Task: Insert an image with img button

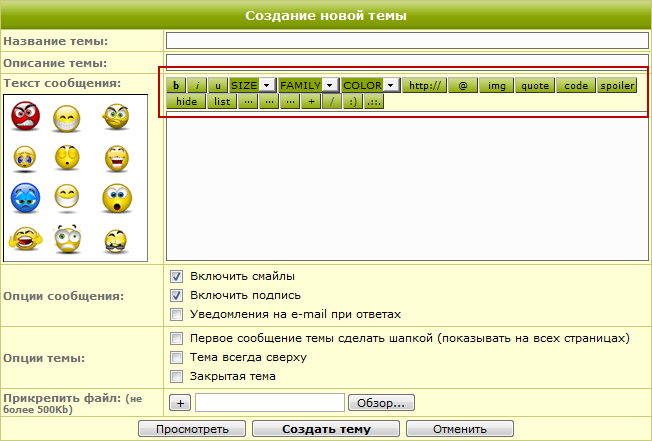Action: click(x=496, y=86)
